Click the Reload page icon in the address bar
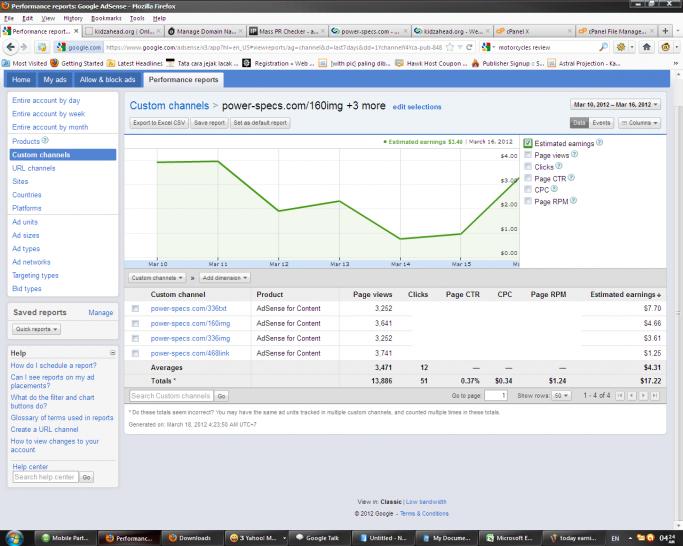The width and height of the screenshot is (683, 546). coord(469,47)
